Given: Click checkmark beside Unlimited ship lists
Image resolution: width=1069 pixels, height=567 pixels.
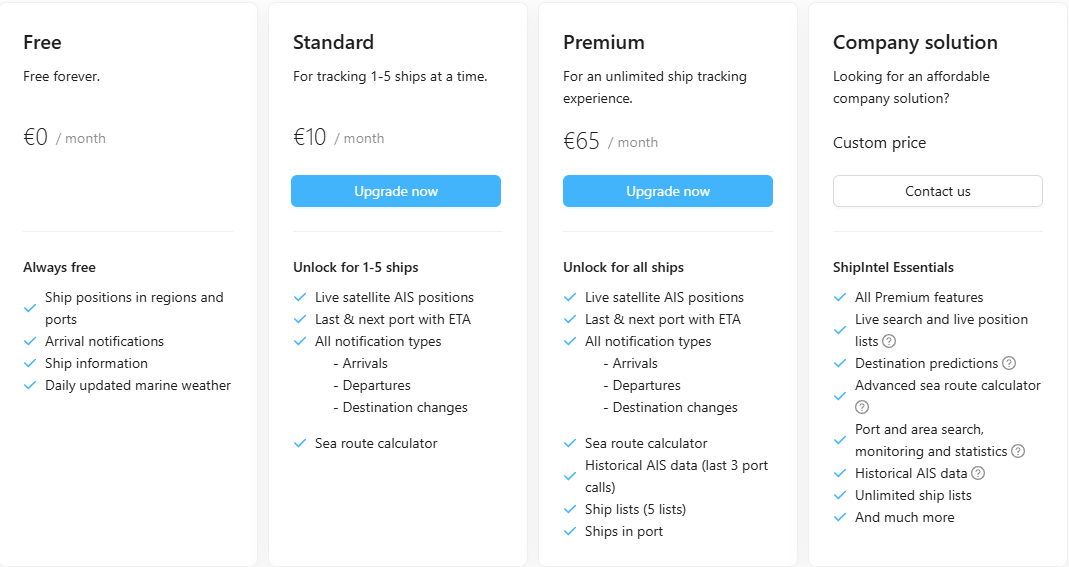Looking at the screenshot, I should tap(840, 496).
